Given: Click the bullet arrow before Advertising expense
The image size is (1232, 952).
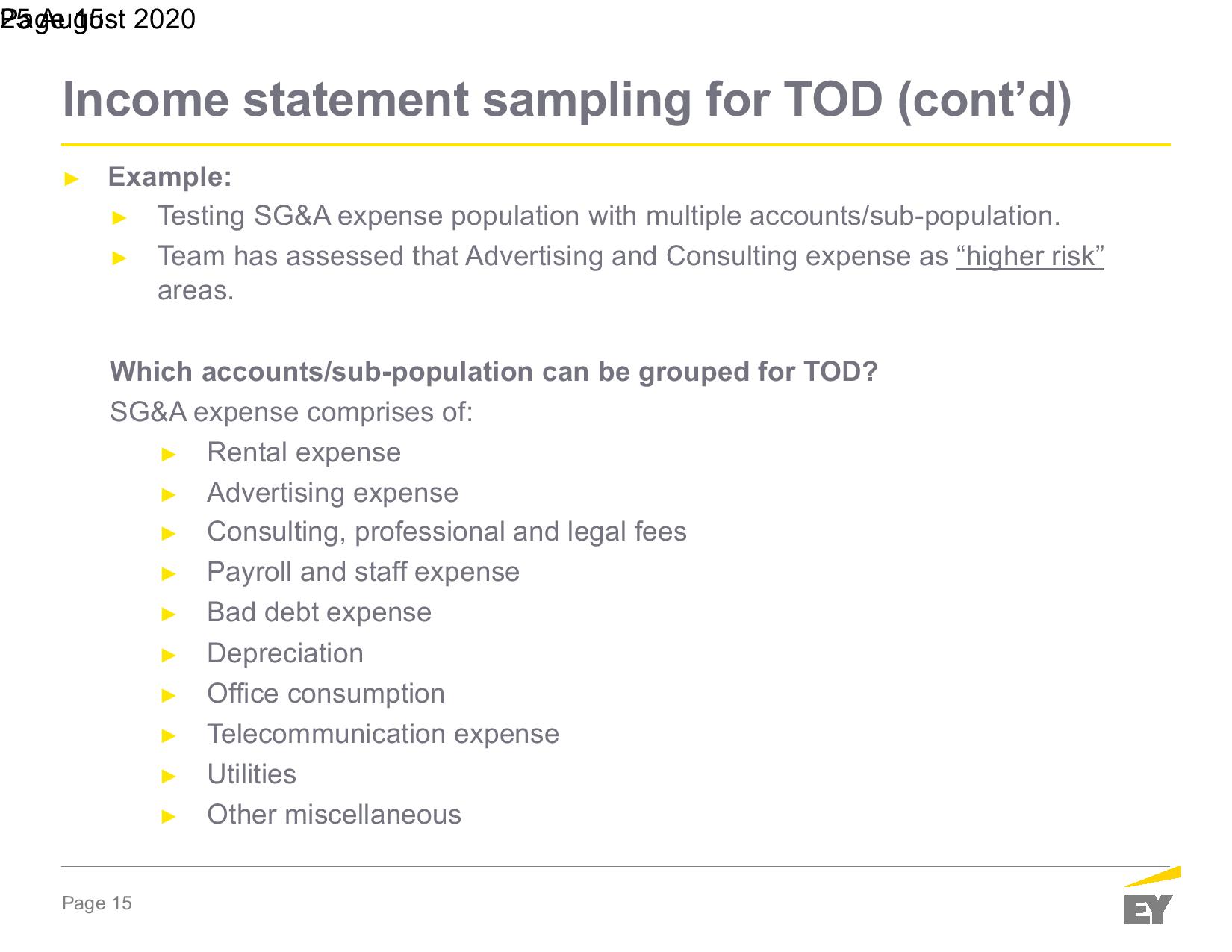Looking at the screenshot, I should click(x=169, y=494).
